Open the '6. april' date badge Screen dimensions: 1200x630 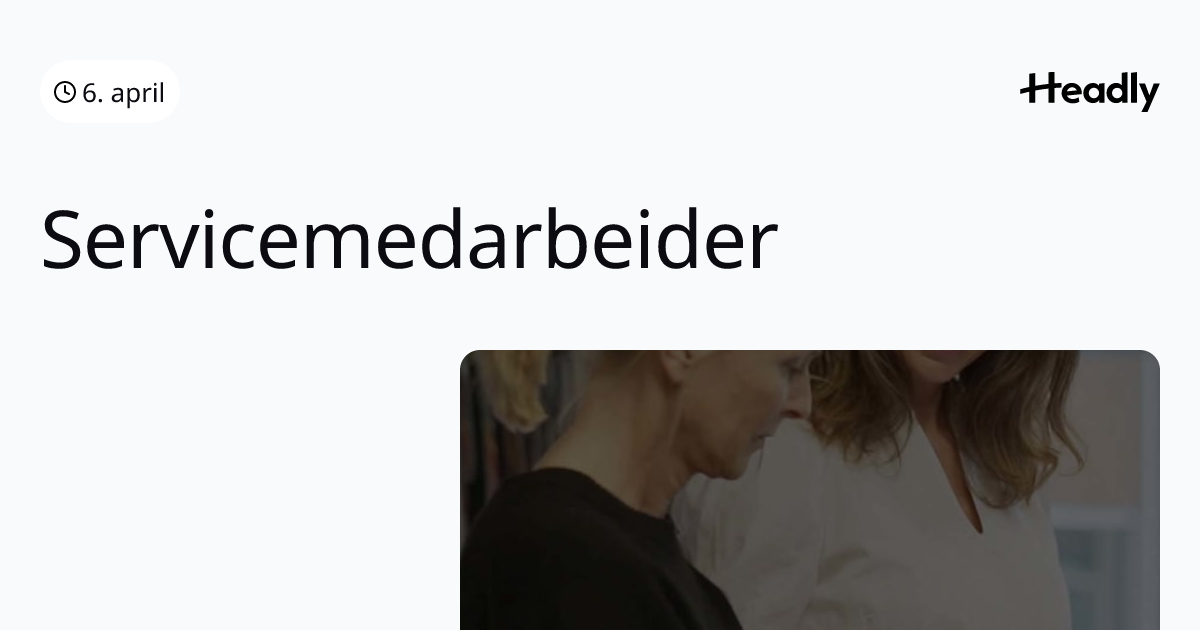tap(110, 92)
